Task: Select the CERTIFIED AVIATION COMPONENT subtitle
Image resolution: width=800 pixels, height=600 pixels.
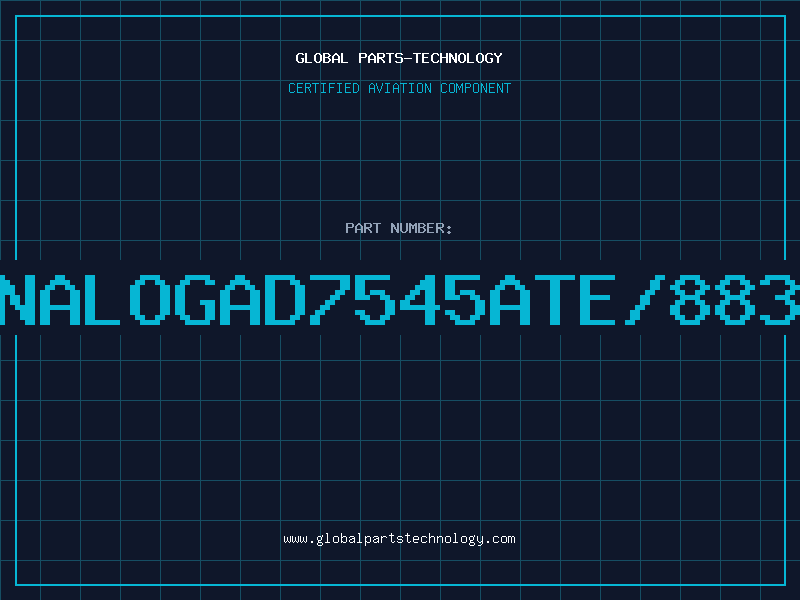Action: pyautogui.click(x=399, y=88)
